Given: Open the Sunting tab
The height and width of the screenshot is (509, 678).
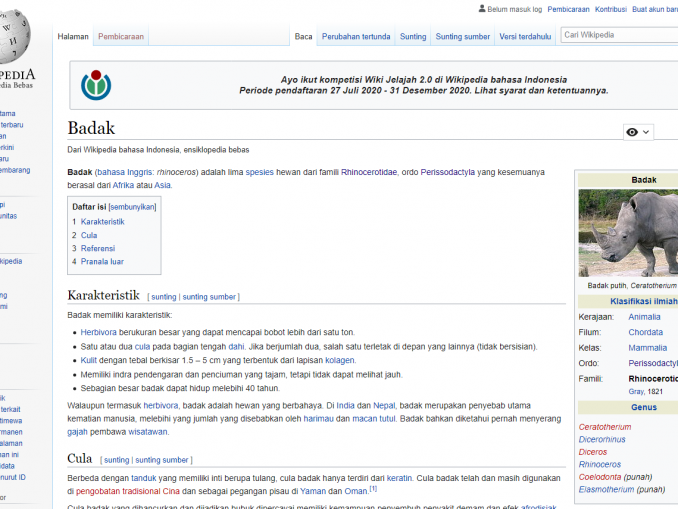Looking at the screenshot, I should coord(413,37).
